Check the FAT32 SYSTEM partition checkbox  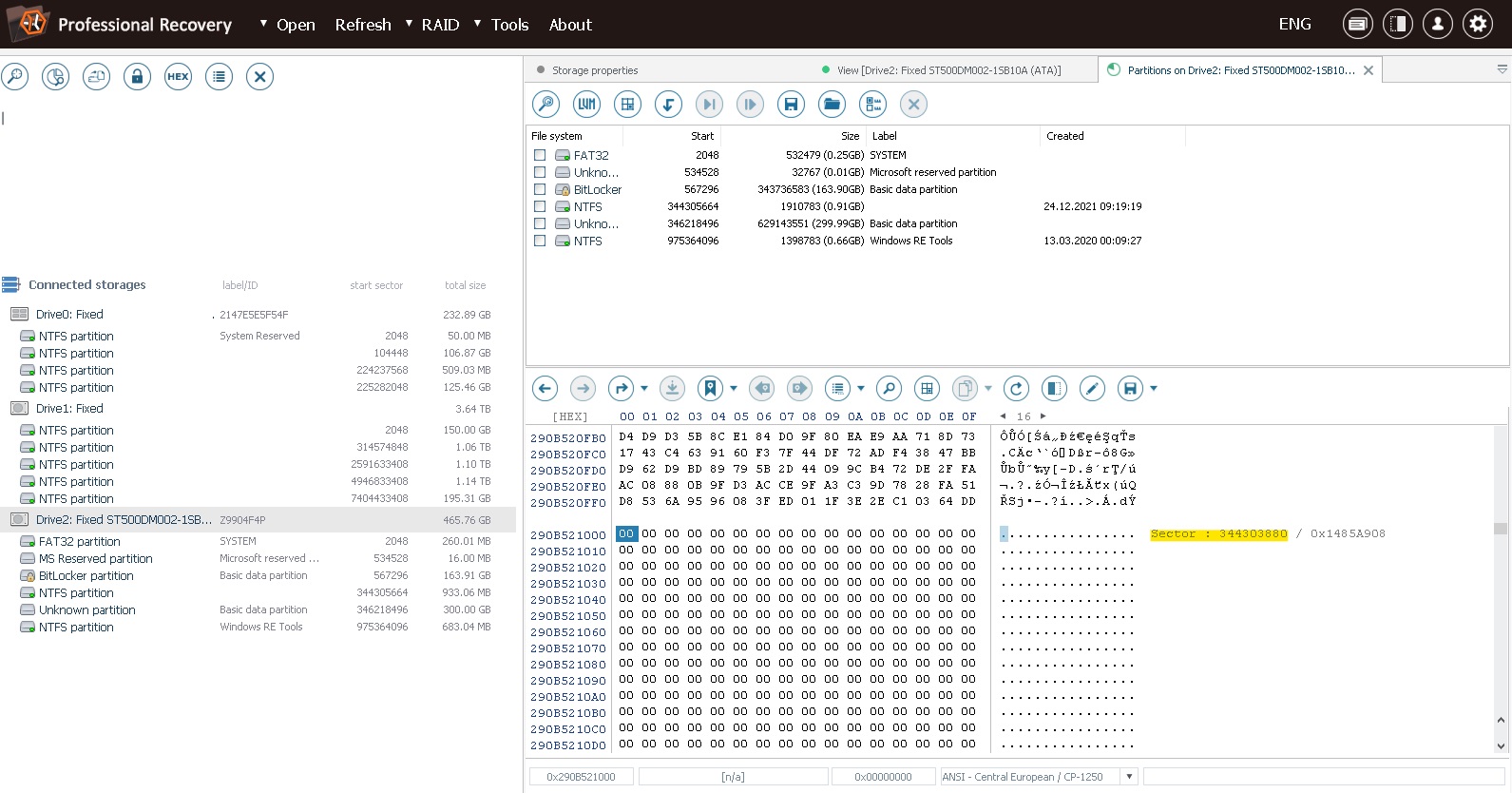click(540, 155)
